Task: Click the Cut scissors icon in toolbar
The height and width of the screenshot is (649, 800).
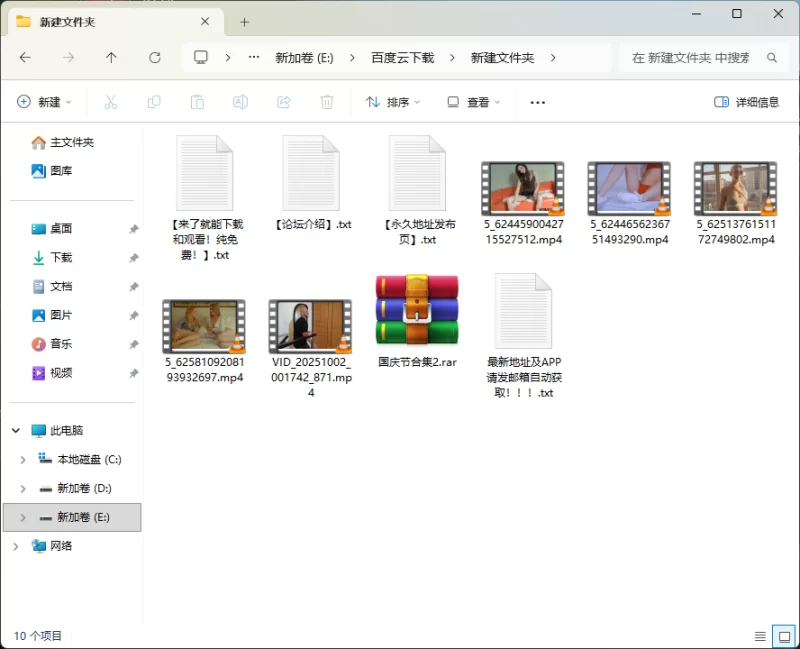Action: pos(111,102)
